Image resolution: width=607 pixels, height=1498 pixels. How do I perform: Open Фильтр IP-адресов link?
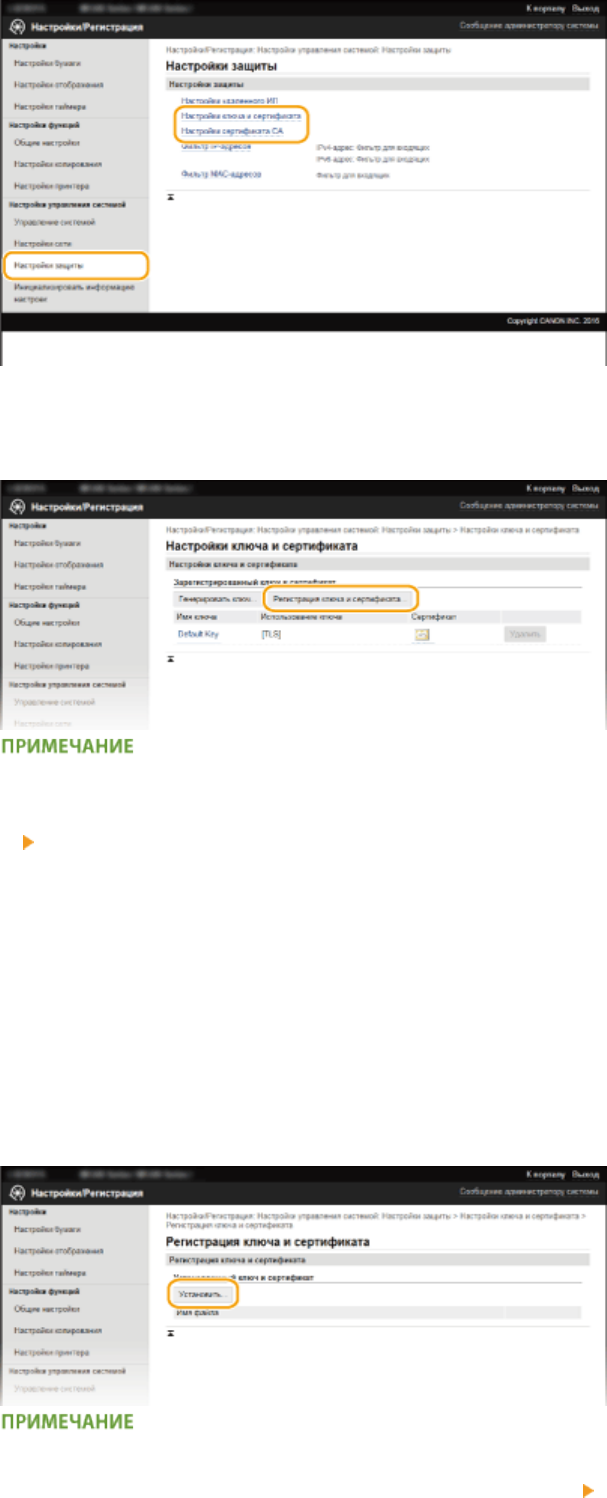tap(216, 146)
